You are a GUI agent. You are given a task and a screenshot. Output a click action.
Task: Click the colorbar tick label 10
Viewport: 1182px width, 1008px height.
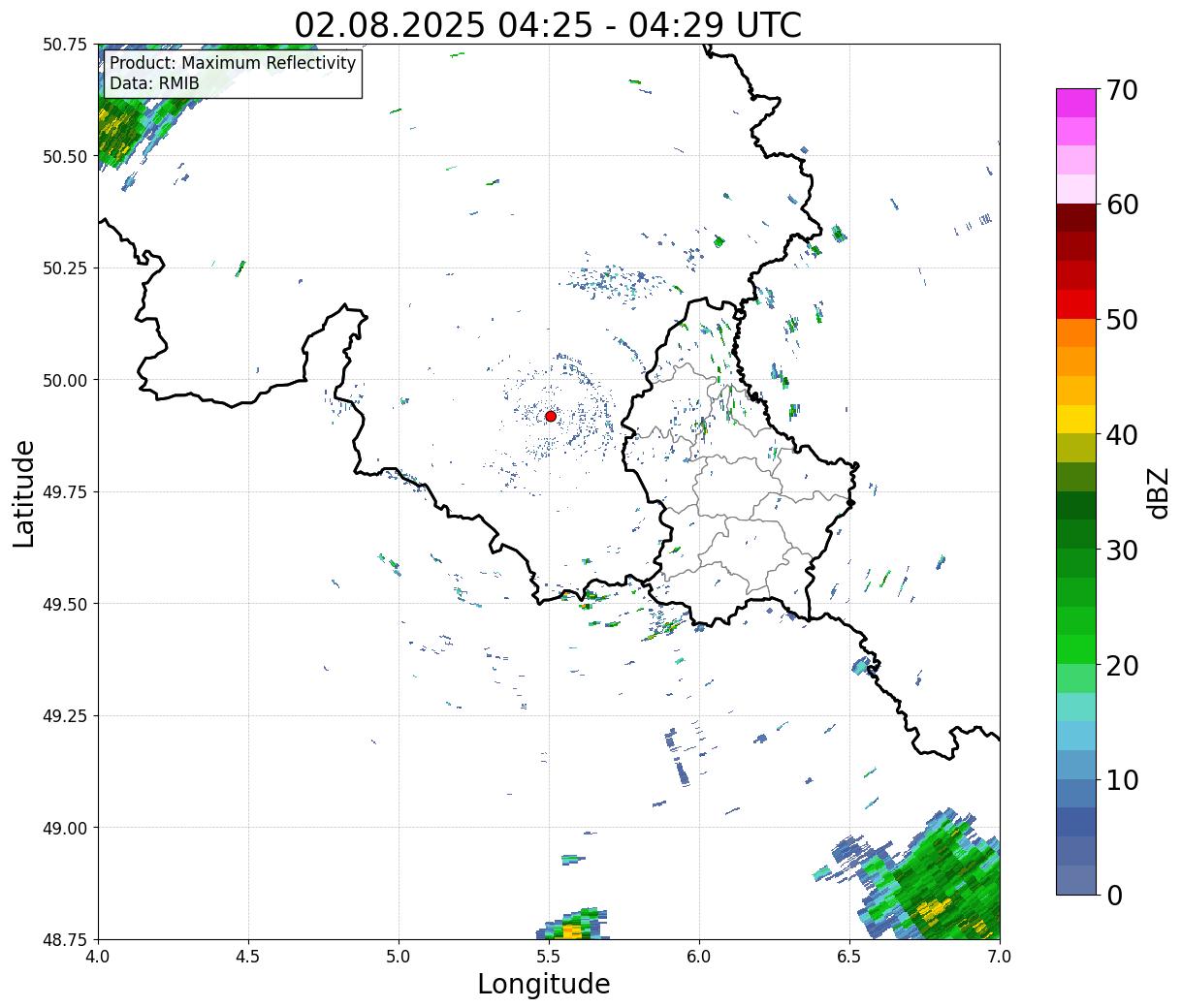click(x=1122, y=779)
